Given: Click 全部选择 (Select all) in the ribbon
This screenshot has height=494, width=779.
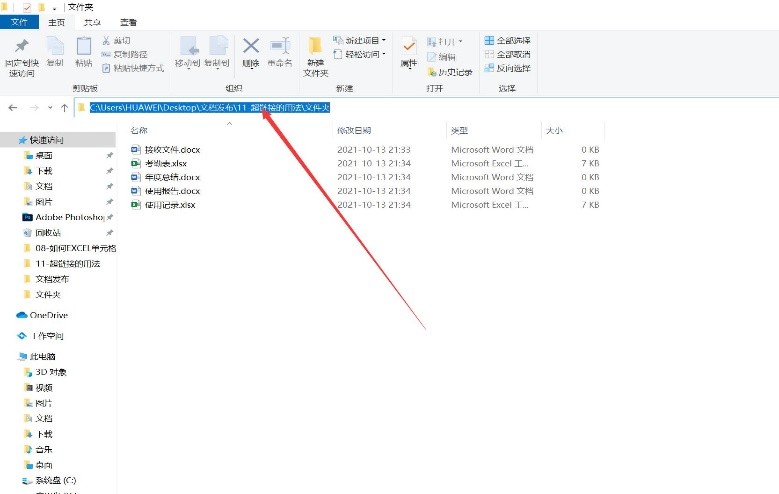Looking at the screenshot, I should [507, 40].
